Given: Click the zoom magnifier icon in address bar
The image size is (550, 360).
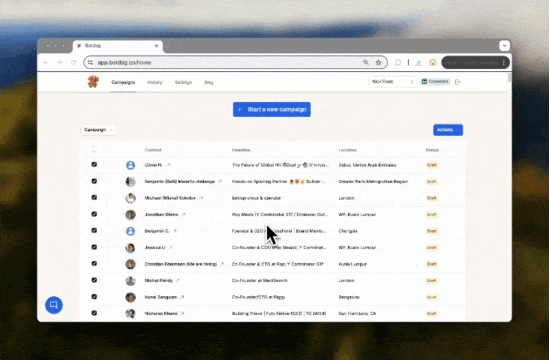Looking at the screenshot, I should click(x=366, y=62).
